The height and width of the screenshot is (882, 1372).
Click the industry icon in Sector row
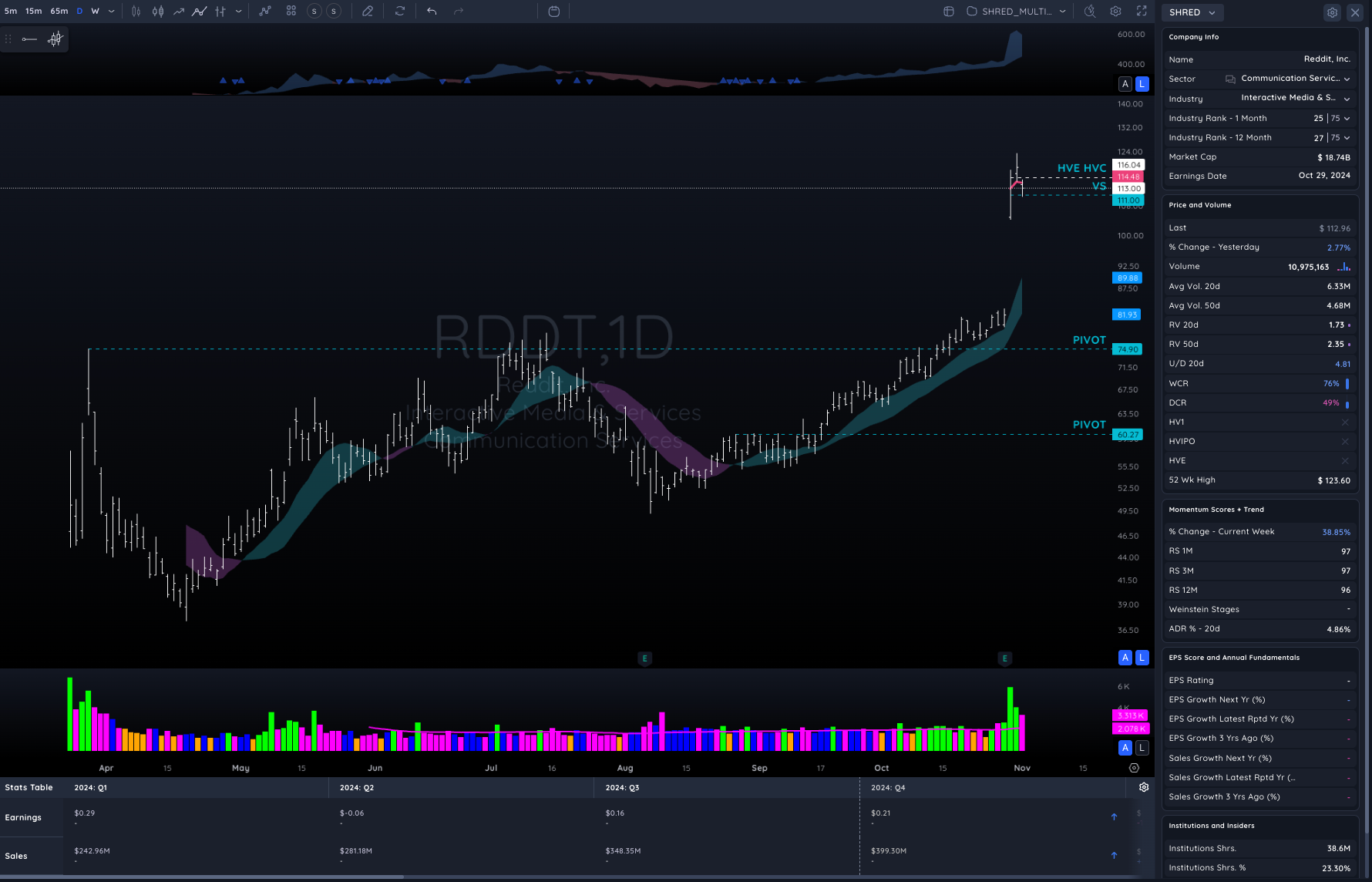point(1230,79)
